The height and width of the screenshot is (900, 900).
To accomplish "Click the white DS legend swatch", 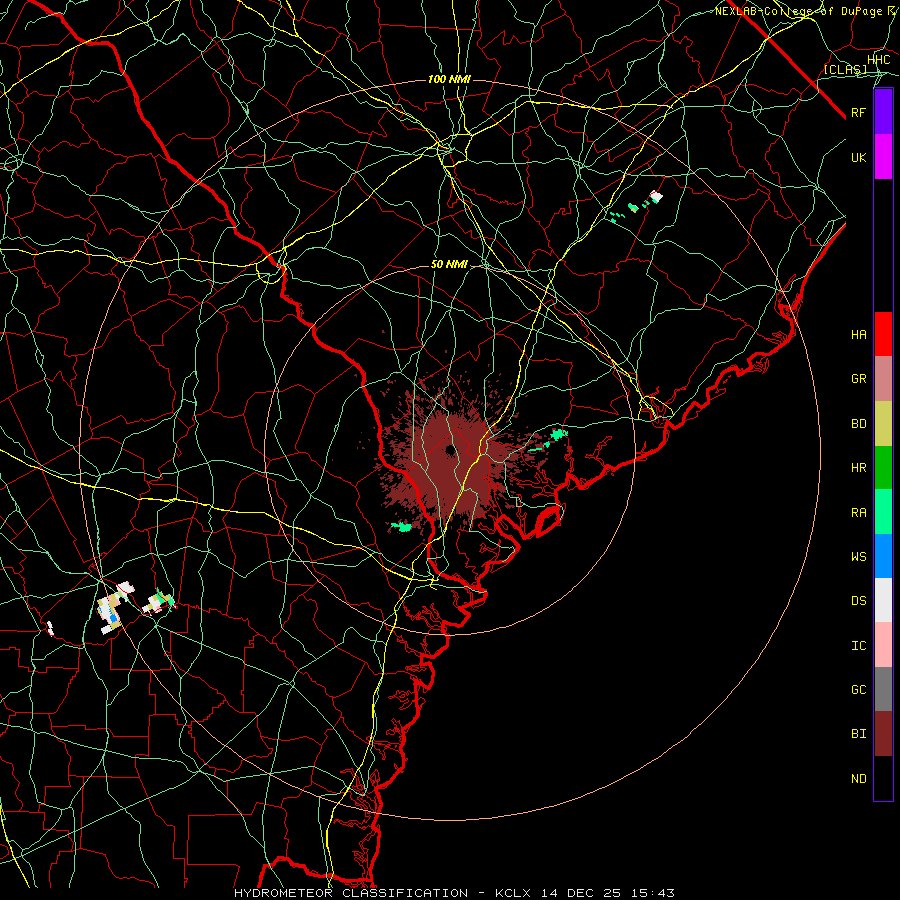I will click(883, 600).
